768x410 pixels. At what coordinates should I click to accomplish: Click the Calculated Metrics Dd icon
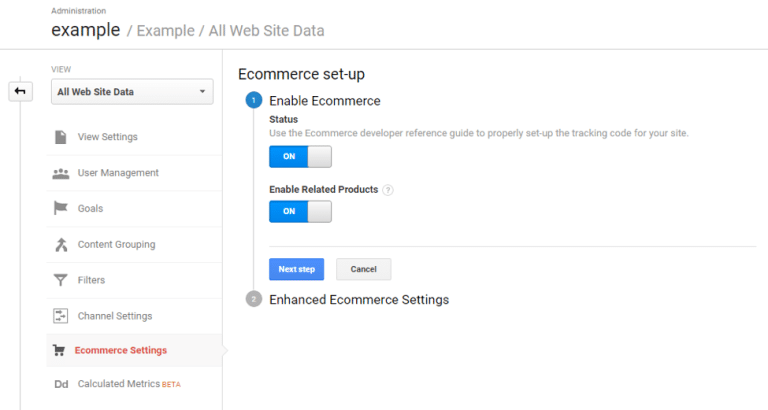(x=60, y=384)
